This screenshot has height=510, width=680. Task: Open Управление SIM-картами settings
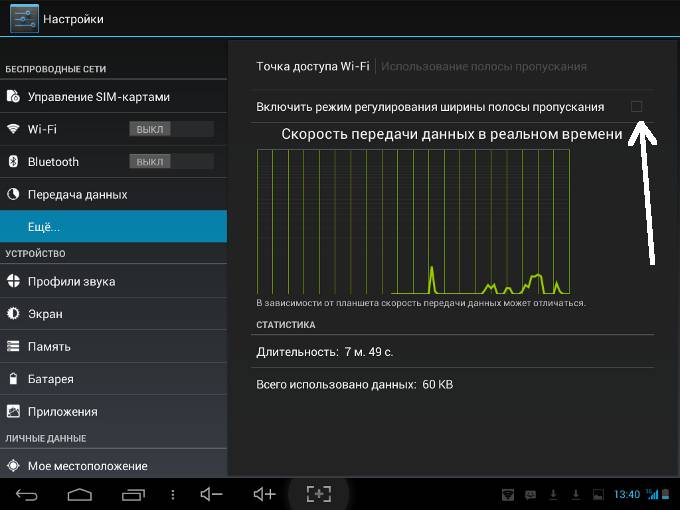tap(98, 97)
